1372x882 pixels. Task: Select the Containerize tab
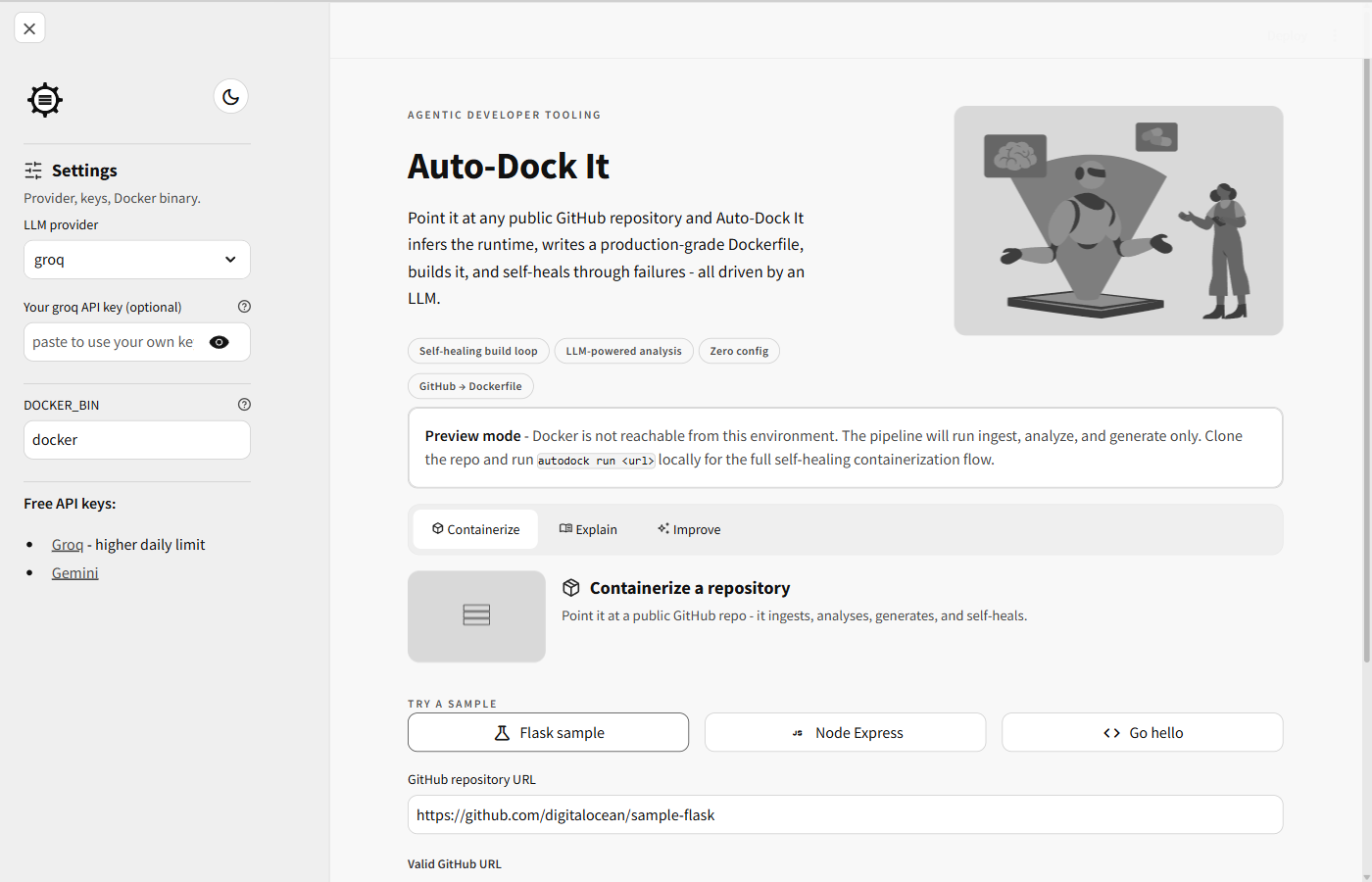click(x=475, y=529)
